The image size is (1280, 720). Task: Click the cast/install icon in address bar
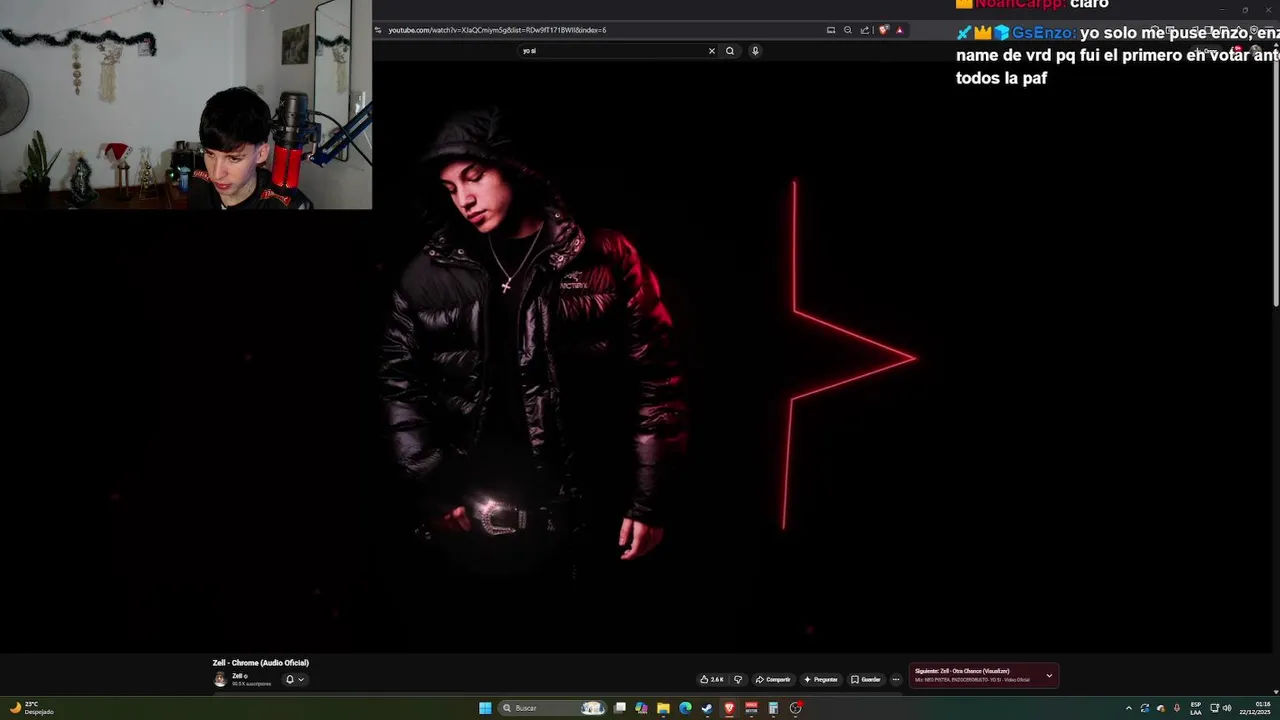831,30
